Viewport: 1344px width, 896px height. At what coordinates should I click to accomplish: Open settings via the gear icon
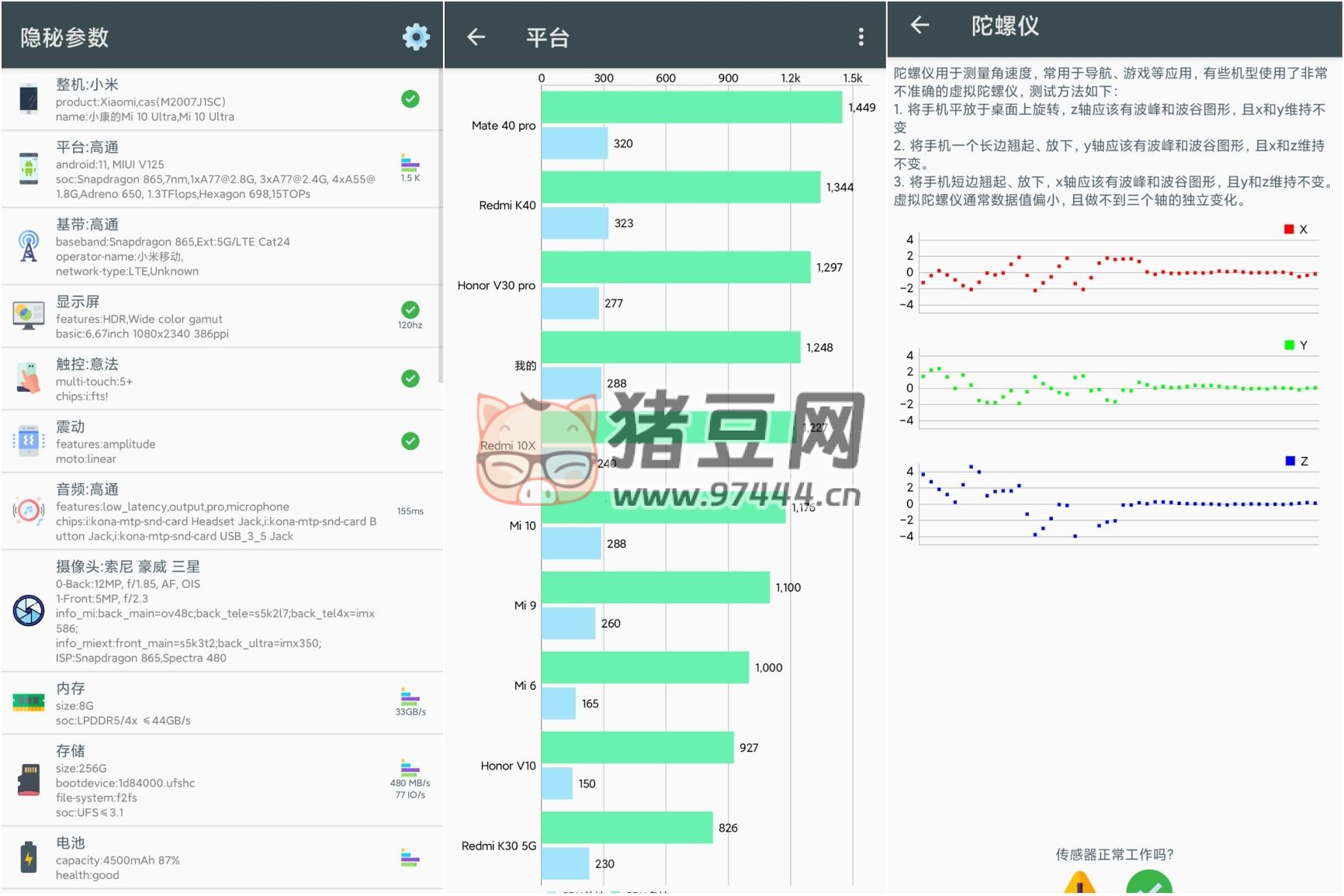[x=416, y=36]
